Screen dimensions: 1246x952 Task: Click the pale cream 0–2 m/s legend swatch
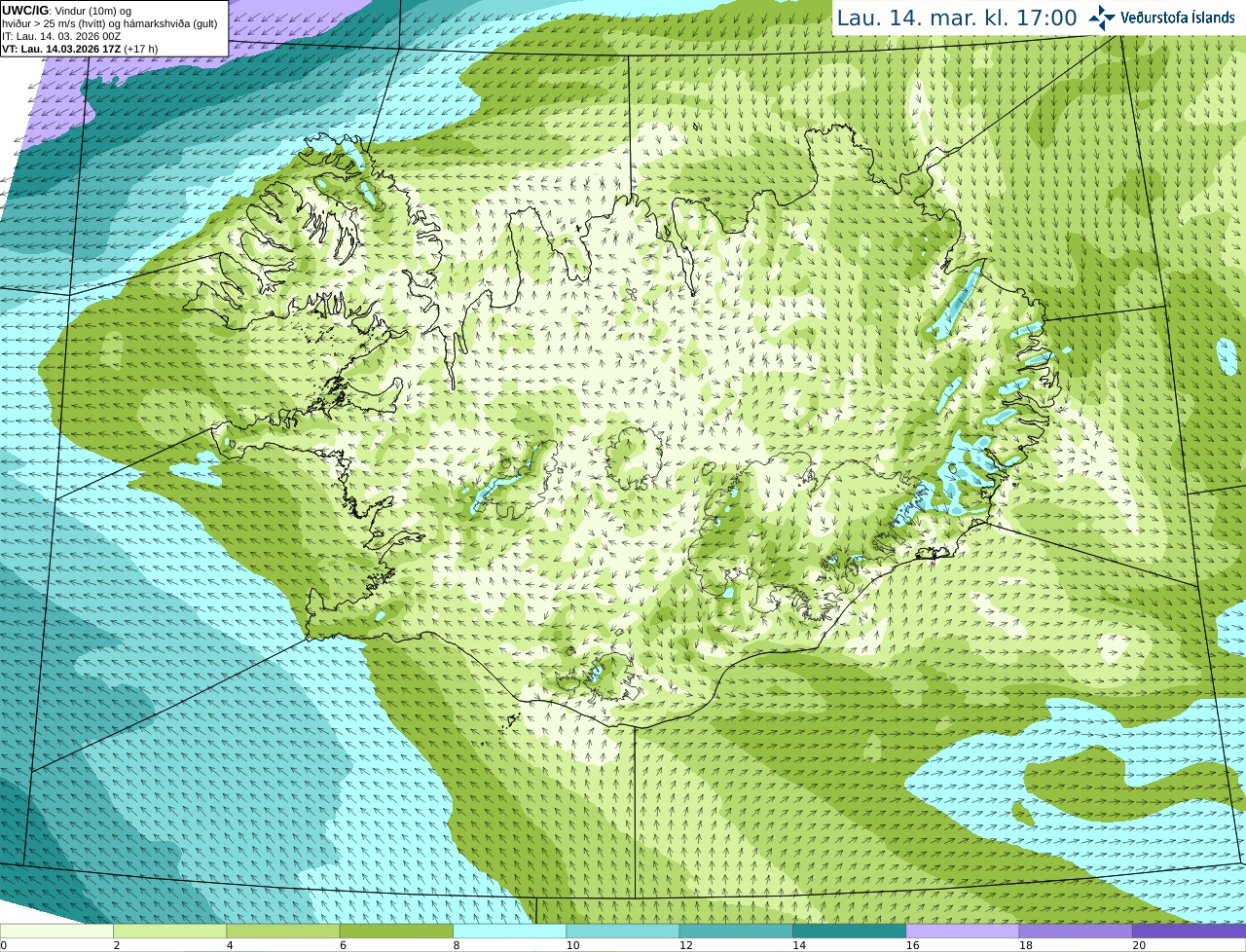56,931
